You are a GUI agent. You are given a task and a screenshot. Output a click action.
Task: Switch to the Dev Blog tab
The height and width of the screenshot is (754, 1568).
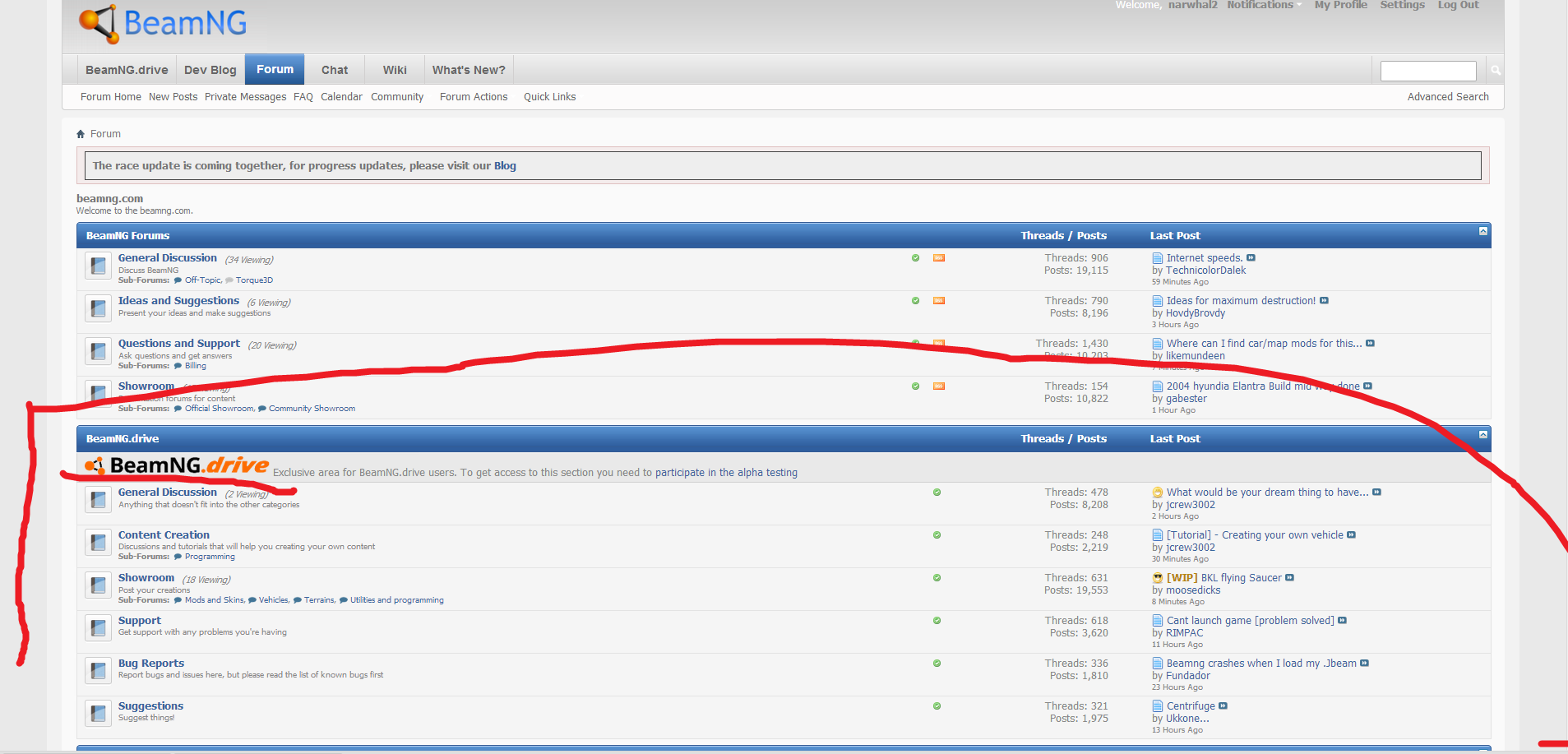(x=210, y=70)
